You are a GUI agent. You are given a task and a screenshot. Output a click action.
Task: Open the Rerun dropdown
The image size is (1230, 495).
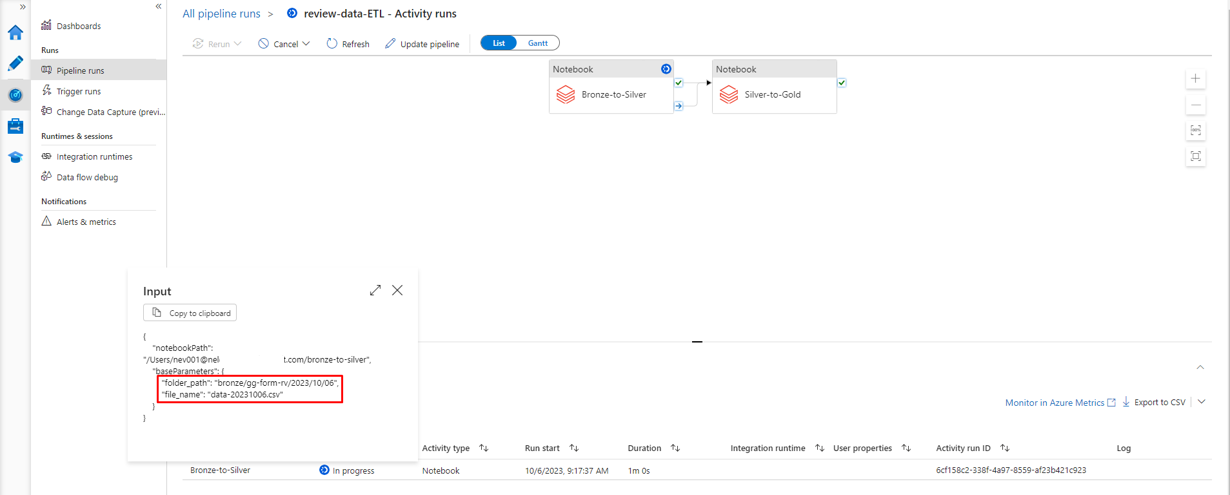pos(217,44)
